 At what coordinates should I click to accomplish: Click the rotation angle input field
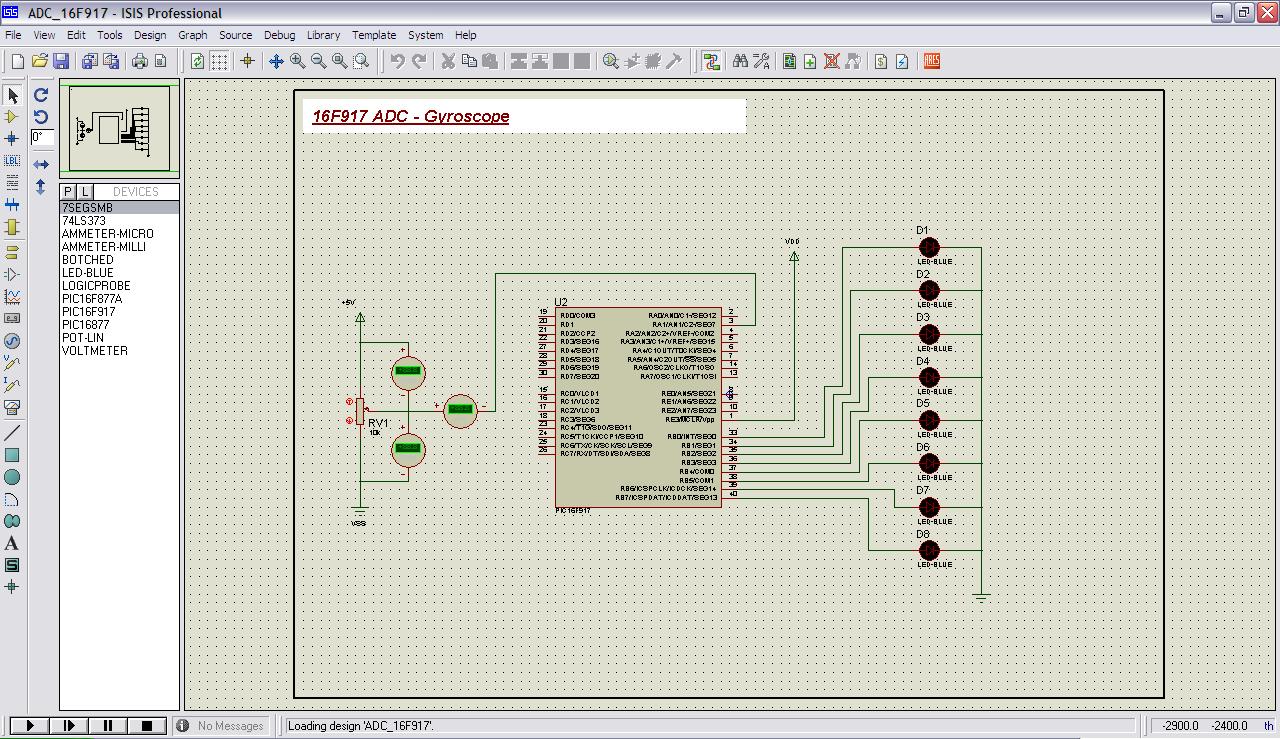point(41,138)
